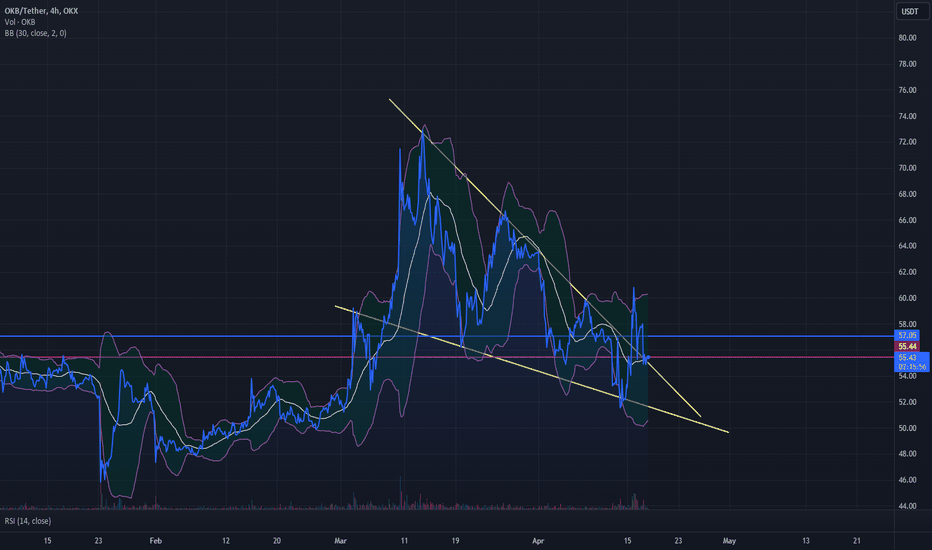932x550 pixels.
Task: Click the Apr label on time axis
Action: pyautogui.click(x=538, y=541)
